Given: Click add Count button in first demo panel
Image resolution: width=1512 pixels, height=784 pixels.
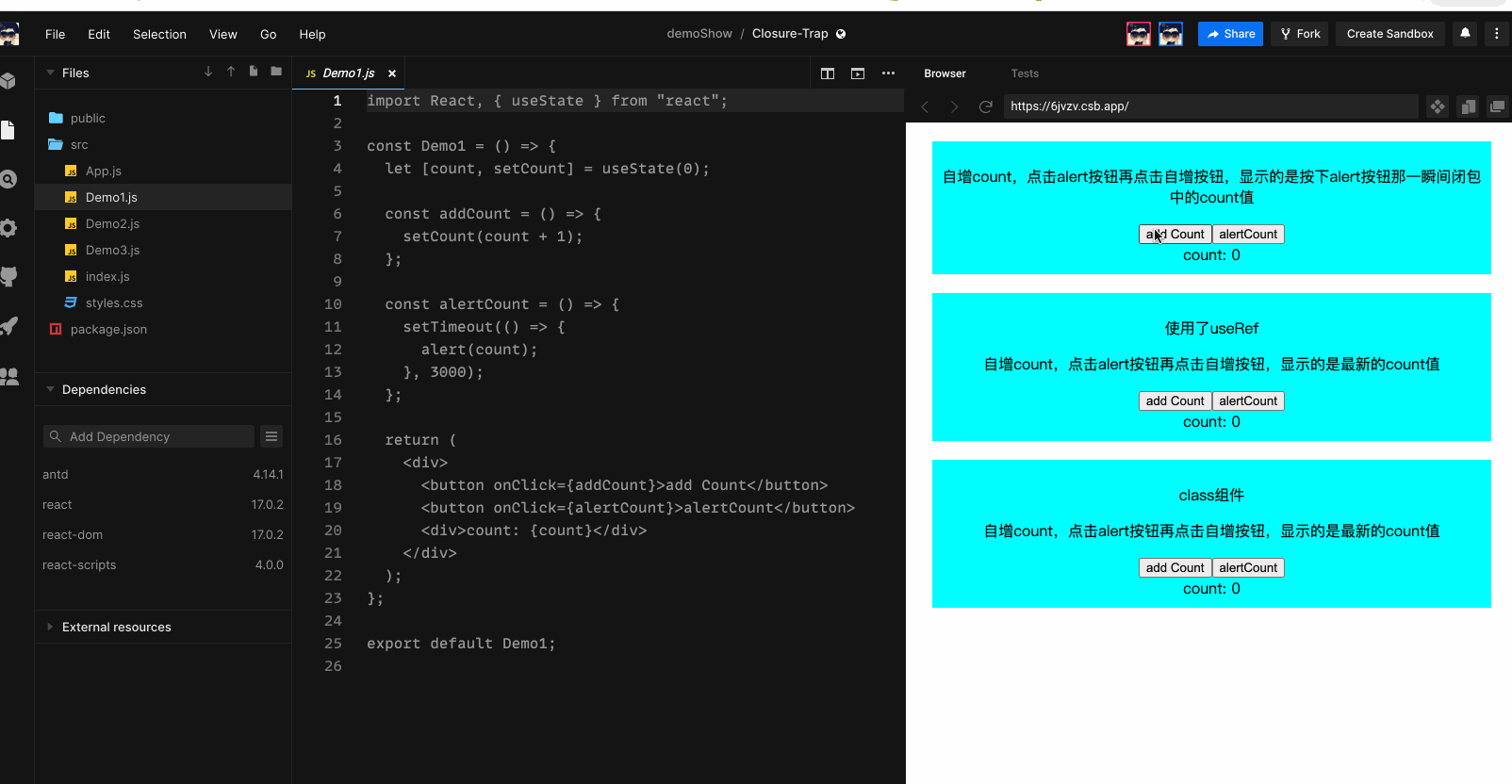Looking at the screenshot, I should tap(1175, 234).
